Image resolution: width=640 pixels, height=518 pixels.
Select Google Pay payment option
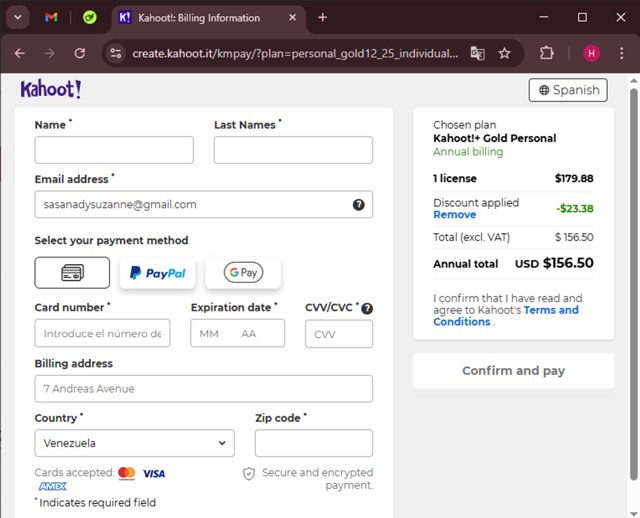pyautogui.click(x=243, y=272)
